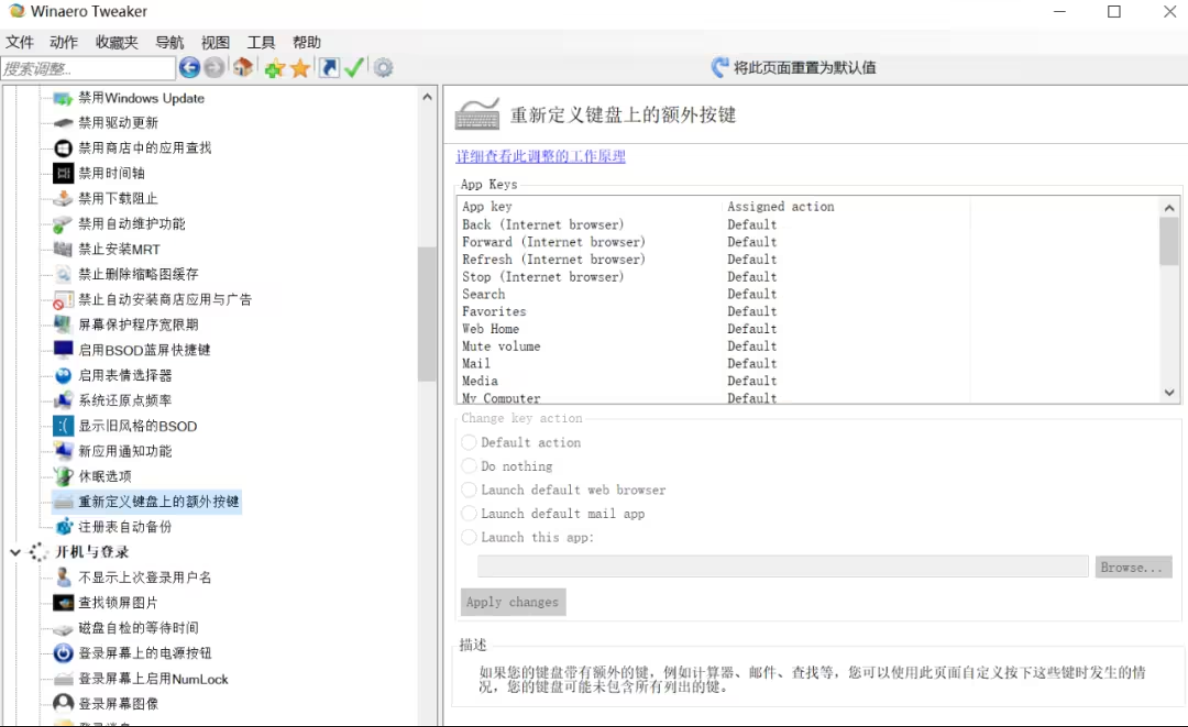Select 屏幕保护程序宽限期 in the tree
This screenshot has height=727, width=1188.
(139, 325)
